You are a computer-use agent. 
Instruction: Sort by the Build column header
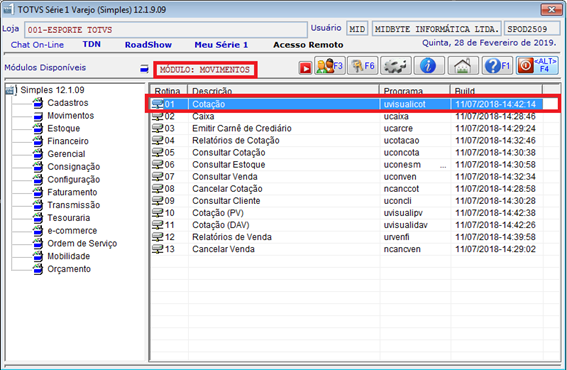(496, 90)
